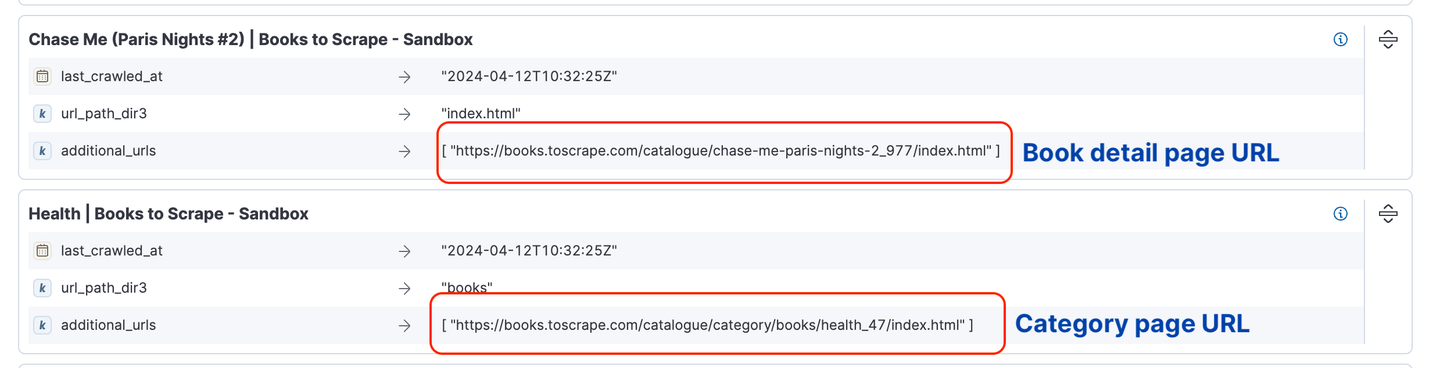Expand fields of the Chase Me result card

(x=1388, y=40)
